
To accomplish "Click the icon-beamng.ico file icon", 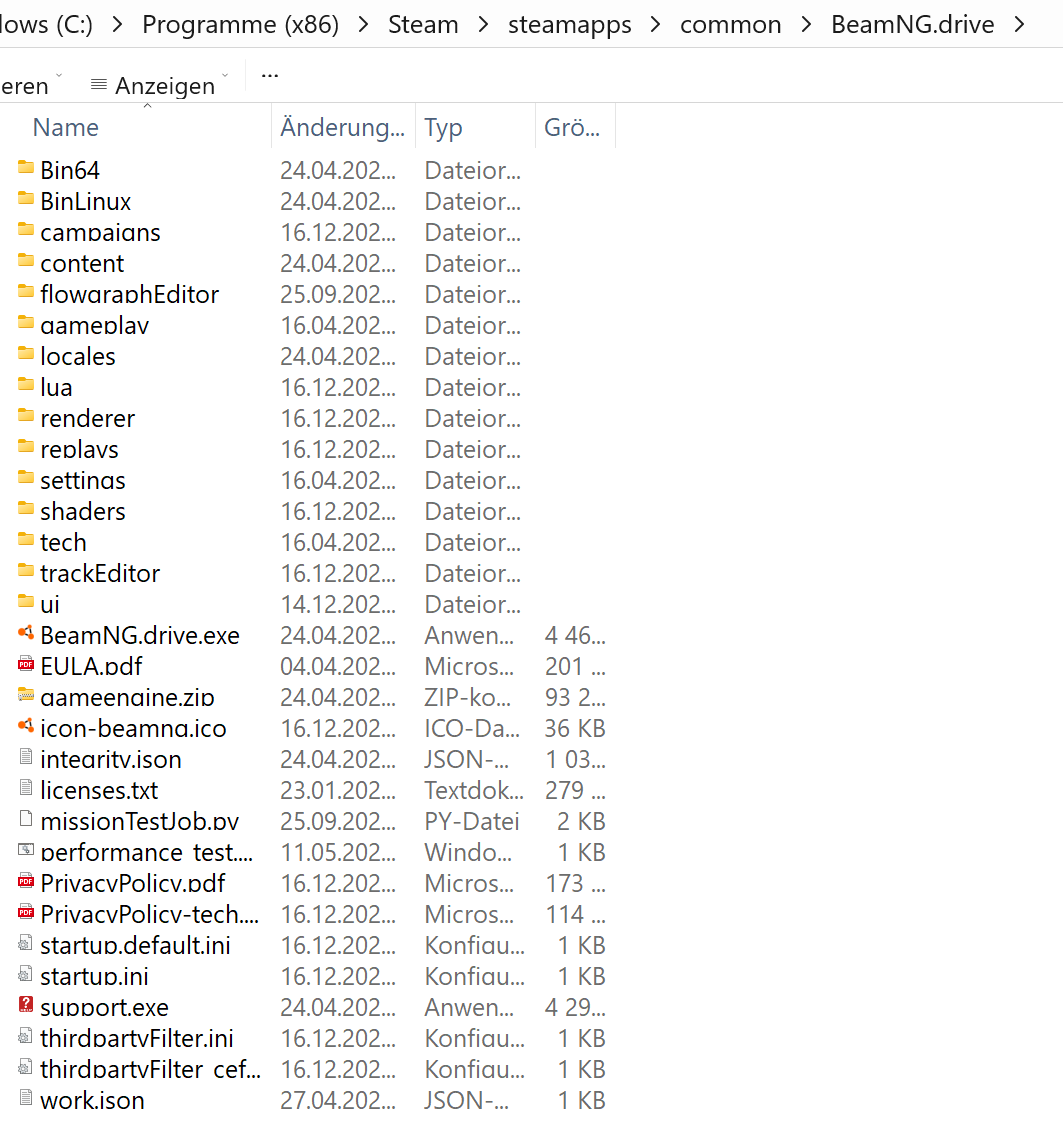I will pyautogui.click(x=26, y=725).
